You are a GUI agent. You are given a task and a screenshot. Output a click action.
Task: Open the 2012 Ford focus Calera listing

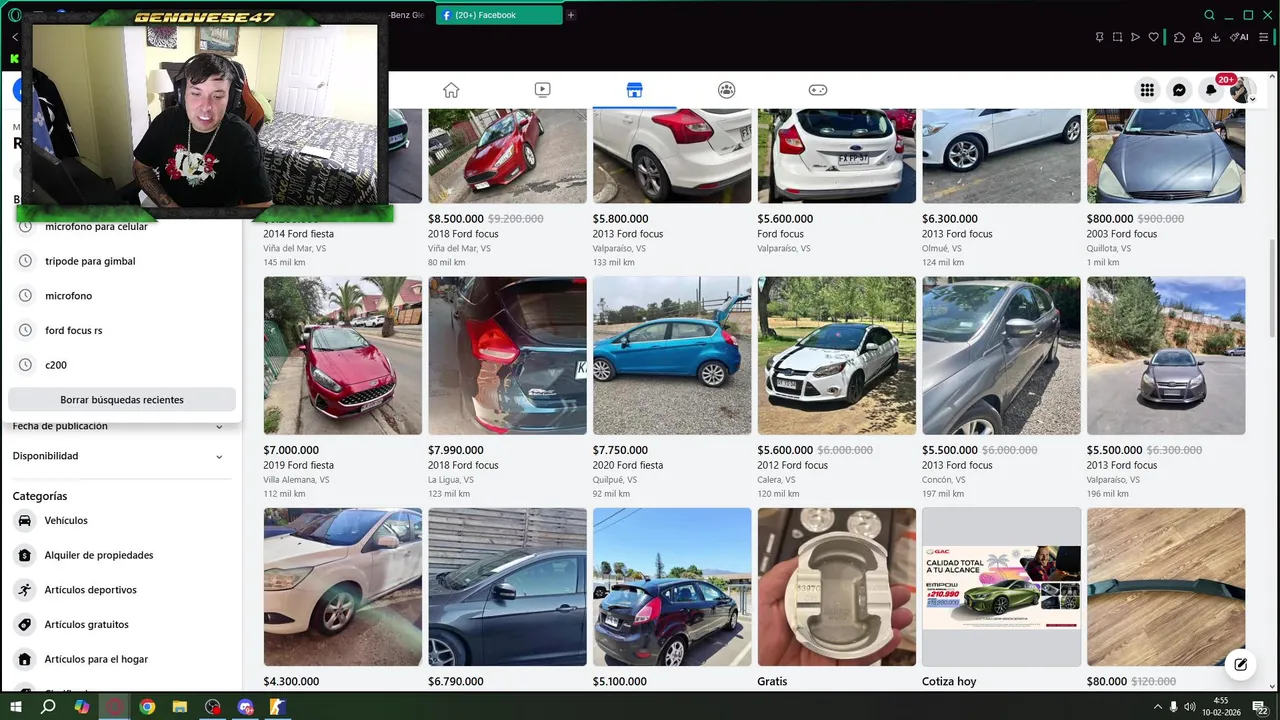[x=837, y=388]
